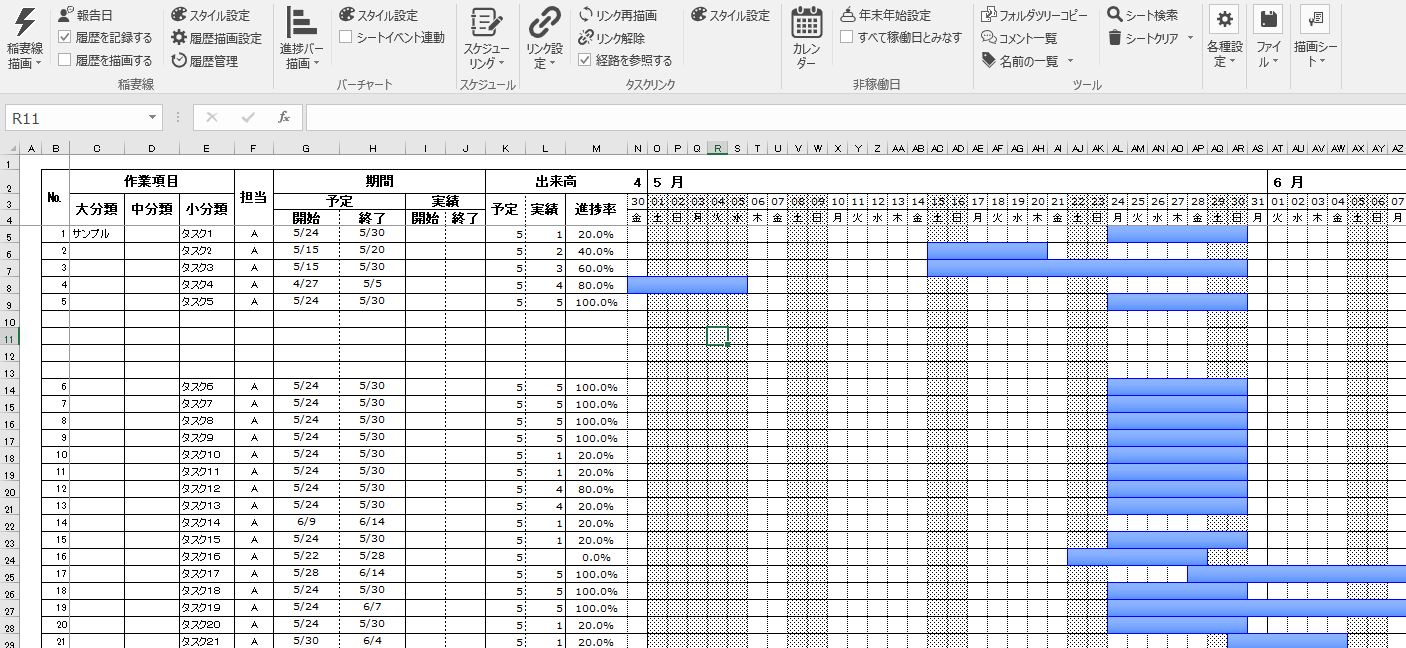The height and width of the screenshot is (648, 1406).
Task: Click シートクリア trash icon
Action: pos(1115,38)
